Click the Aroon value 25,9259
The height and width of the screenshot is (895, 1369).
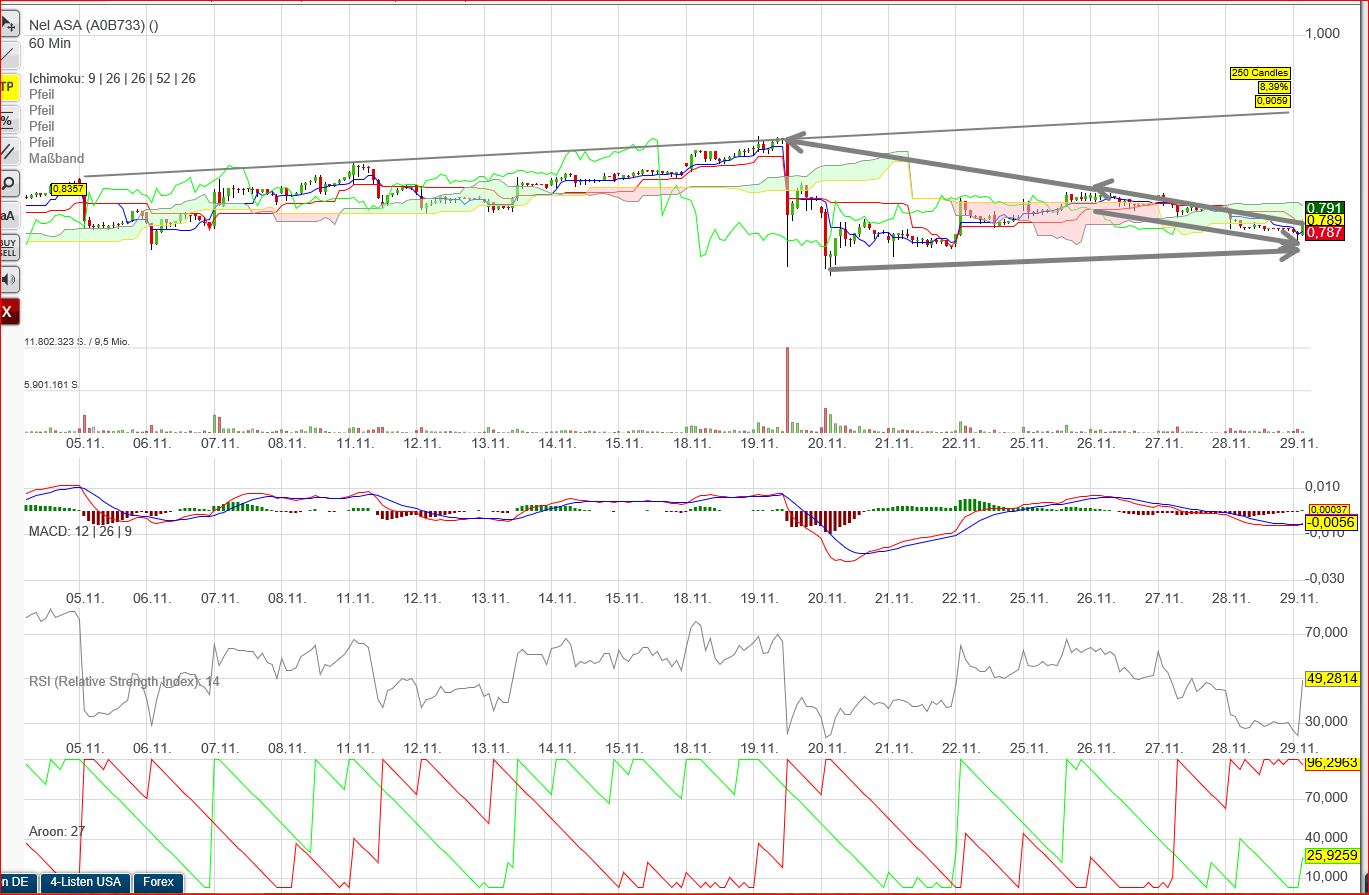point(1332,856)
